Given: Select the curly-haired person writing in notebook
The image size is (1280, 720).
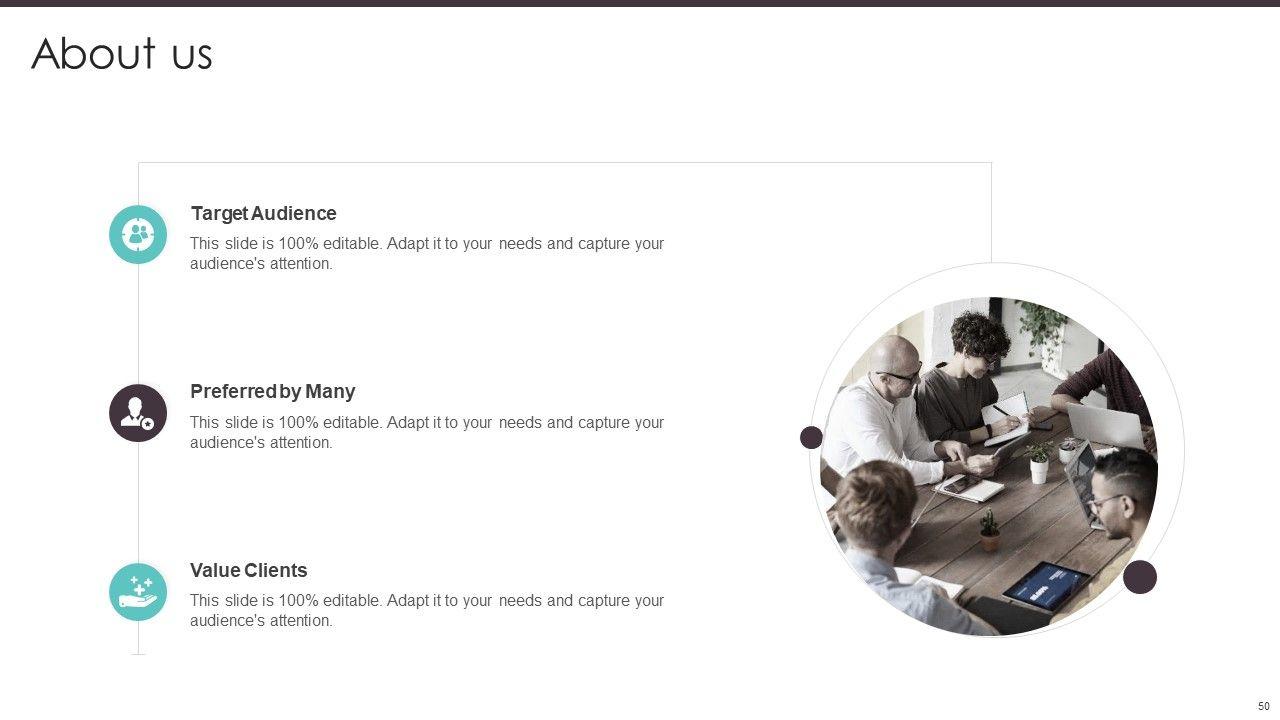Looking at the screenshot, I should coord(970,377).
